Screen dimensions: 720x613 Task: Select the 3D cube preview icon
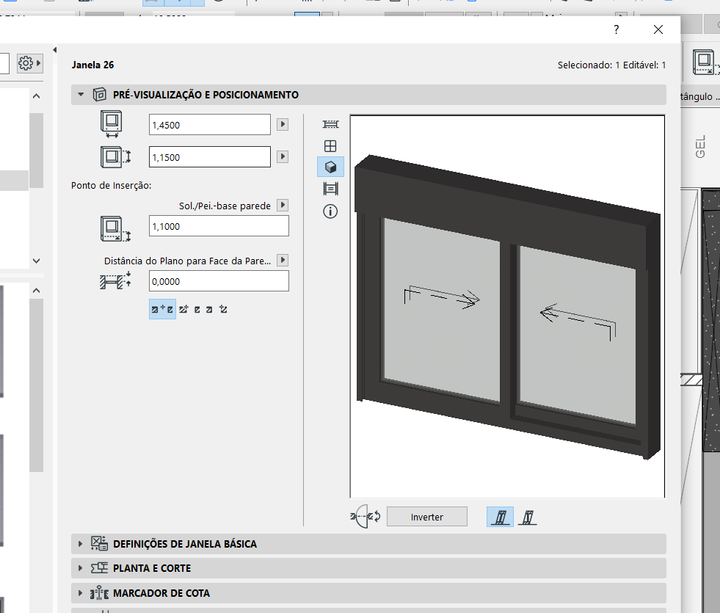tap(331, 167)
